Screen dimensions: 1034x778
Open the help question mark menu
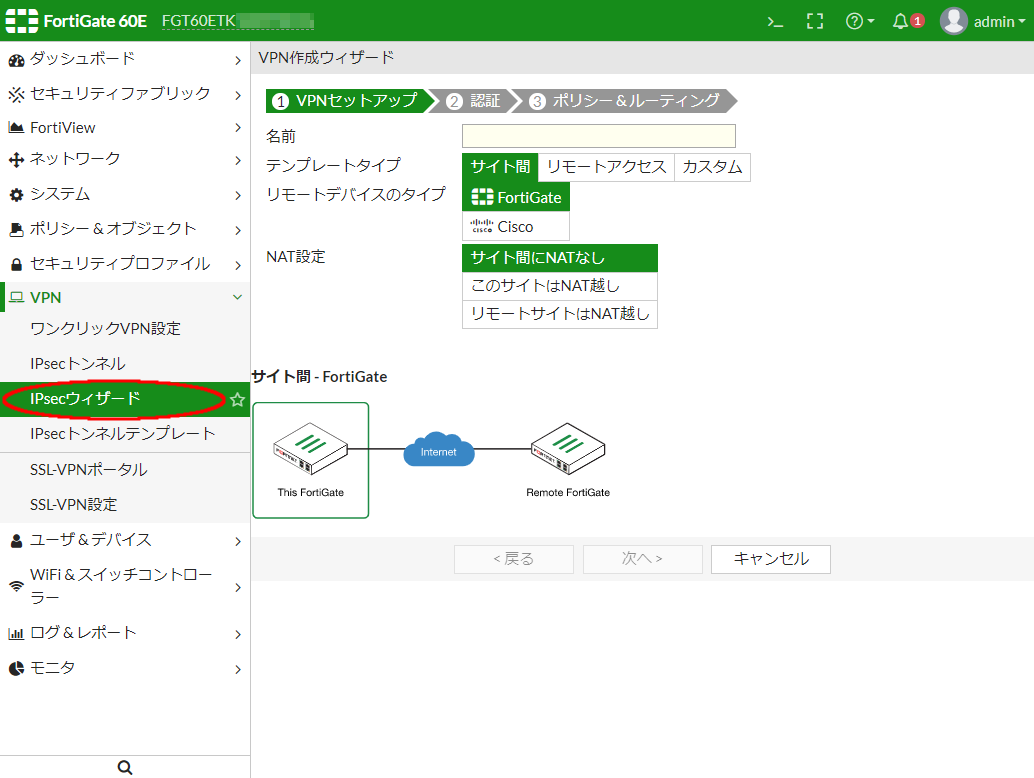point(859,21)
